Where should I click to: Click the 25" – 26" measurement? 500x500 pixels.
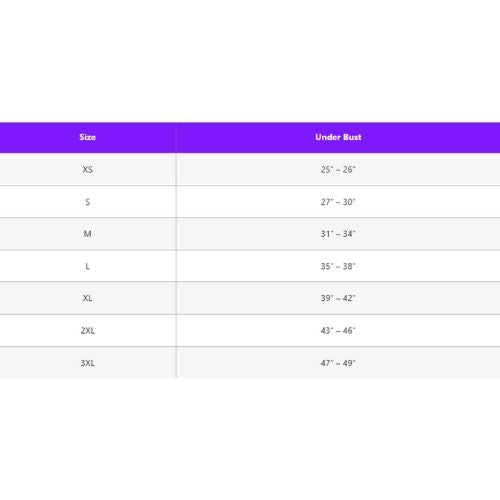point(338,169)
